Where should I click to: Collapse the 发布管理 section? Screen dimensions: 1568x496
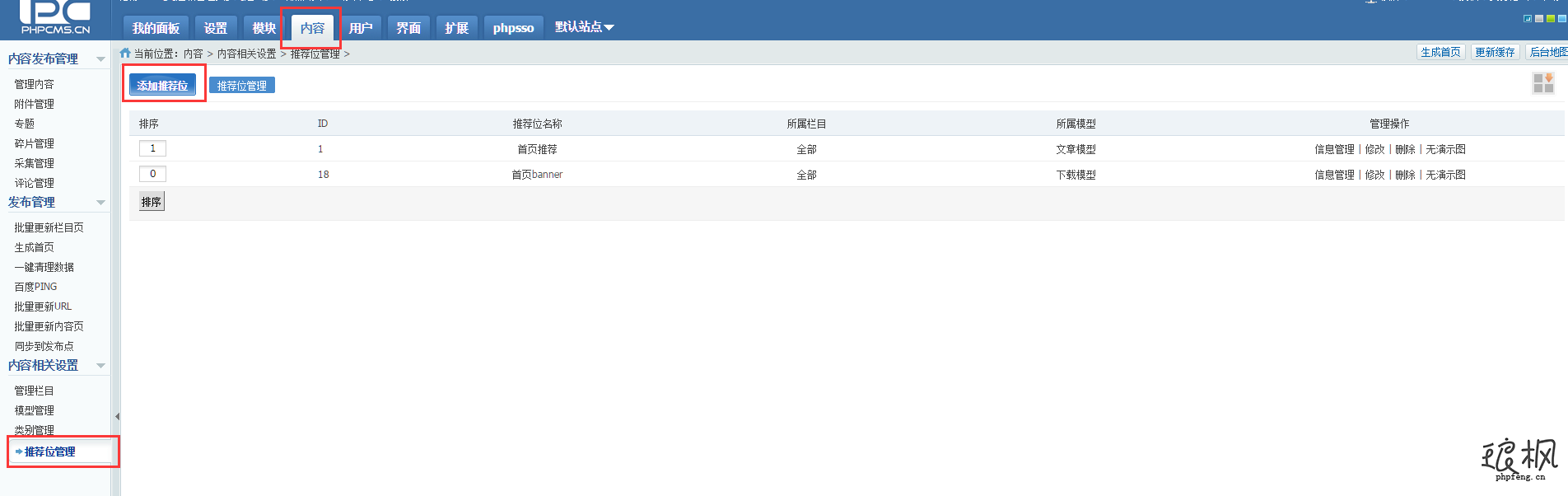click(x=100, y=203)
